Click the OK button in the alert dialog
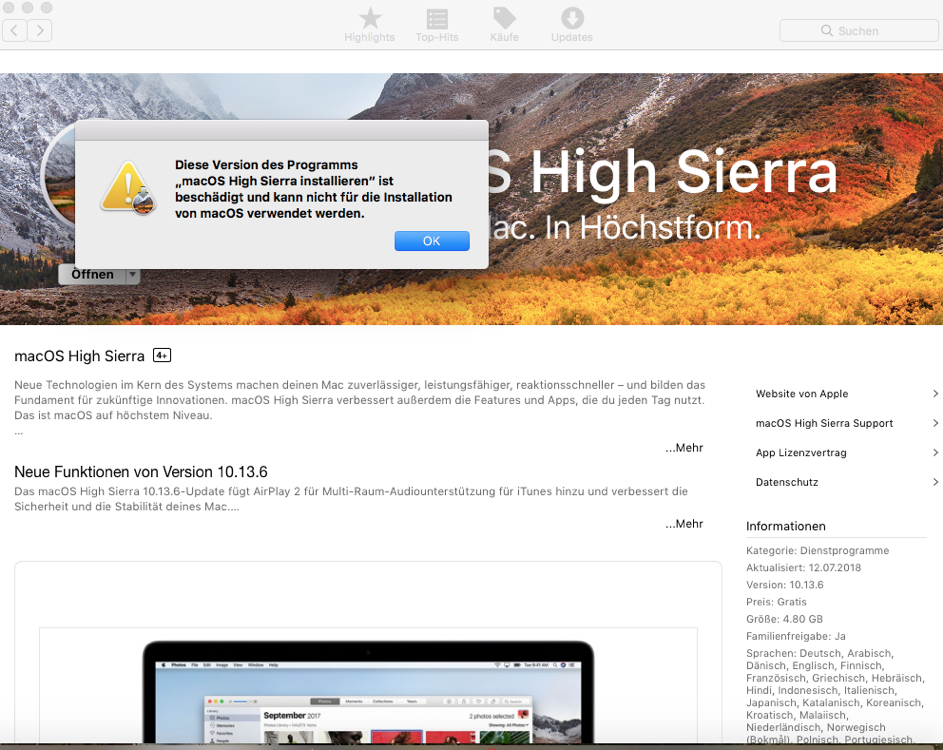Screen dimensions: 943x750 [x=432, y=241]
